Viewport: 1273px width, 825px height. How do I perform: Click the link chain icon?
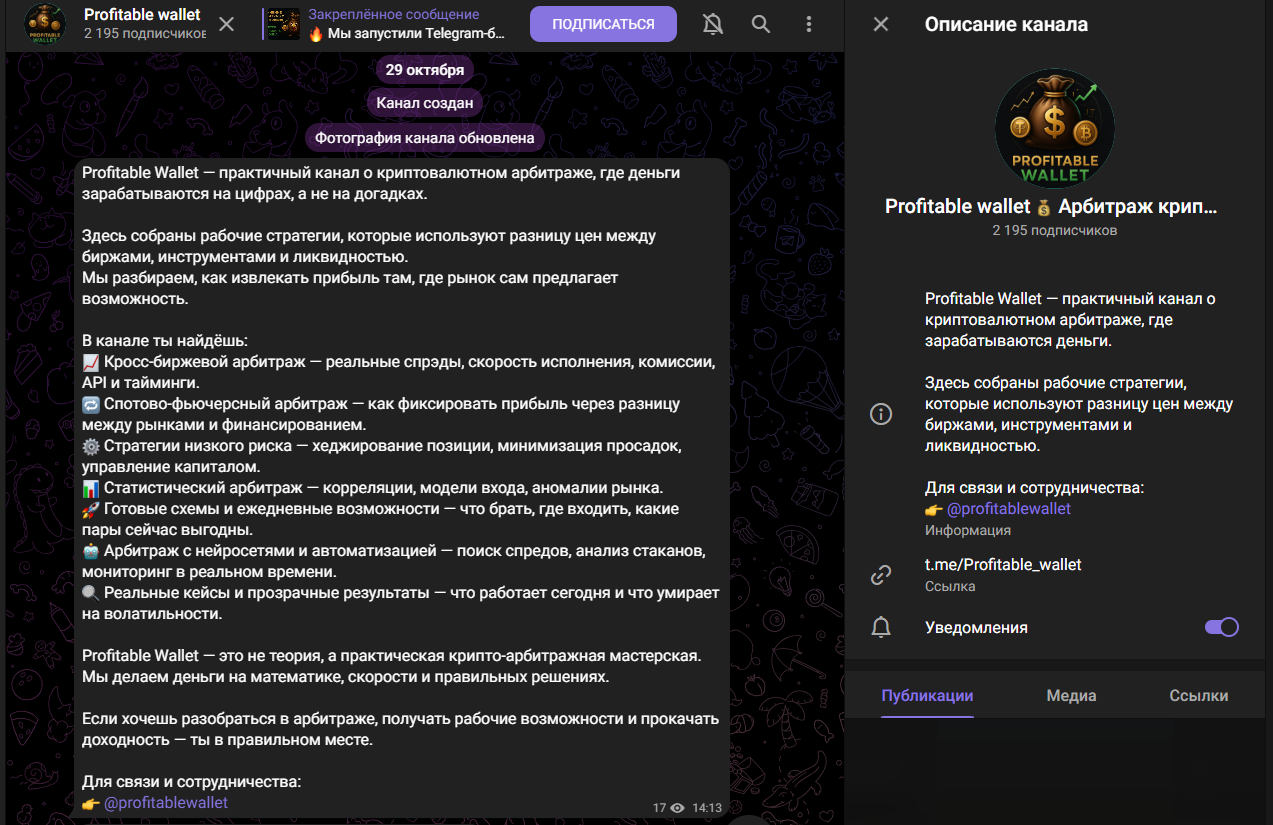881,574
